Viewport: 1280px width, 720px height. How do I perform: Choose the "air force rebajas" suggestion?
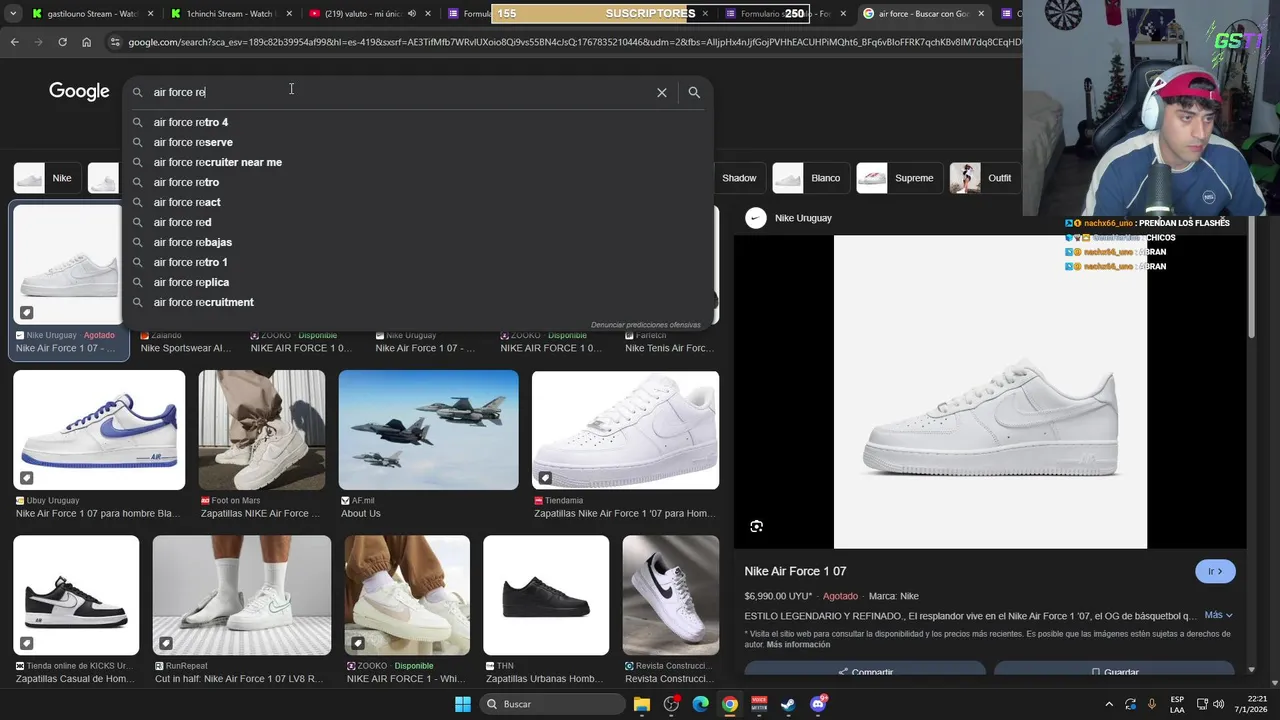[418, 242]
